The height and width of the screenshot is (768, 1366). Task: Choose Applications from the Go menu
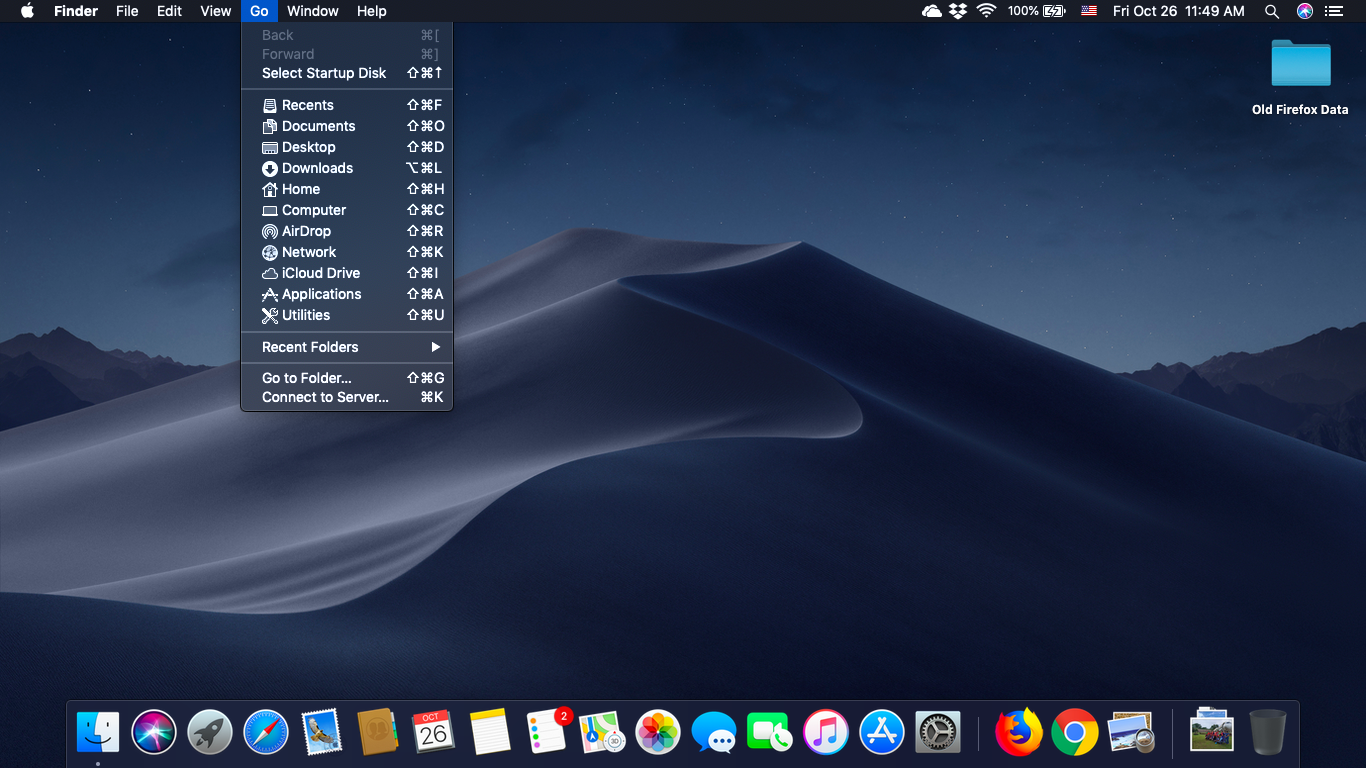321,294
